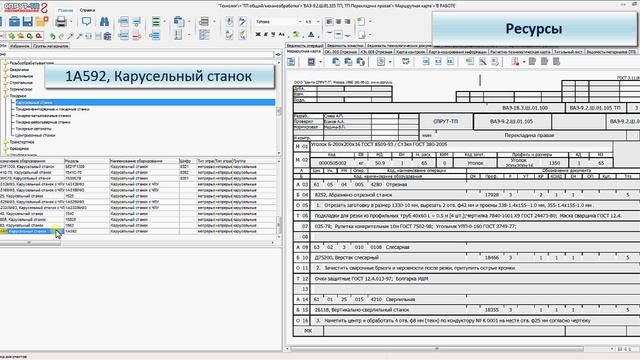
Task: Open the printer options dropdown arrow
Action: [x=71, y=22]
